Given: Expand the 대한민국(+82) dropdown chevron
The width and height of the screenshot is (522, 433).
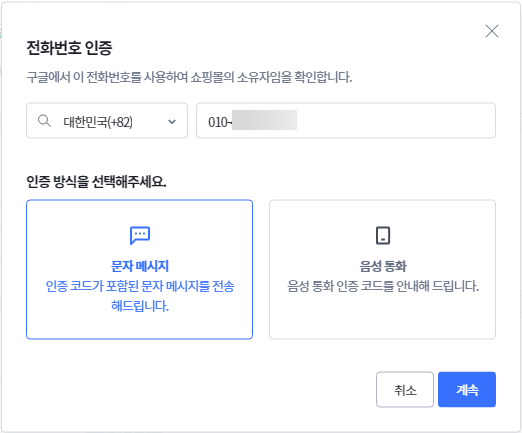Looking at the screenshot, I should click(x=172, y=122).
